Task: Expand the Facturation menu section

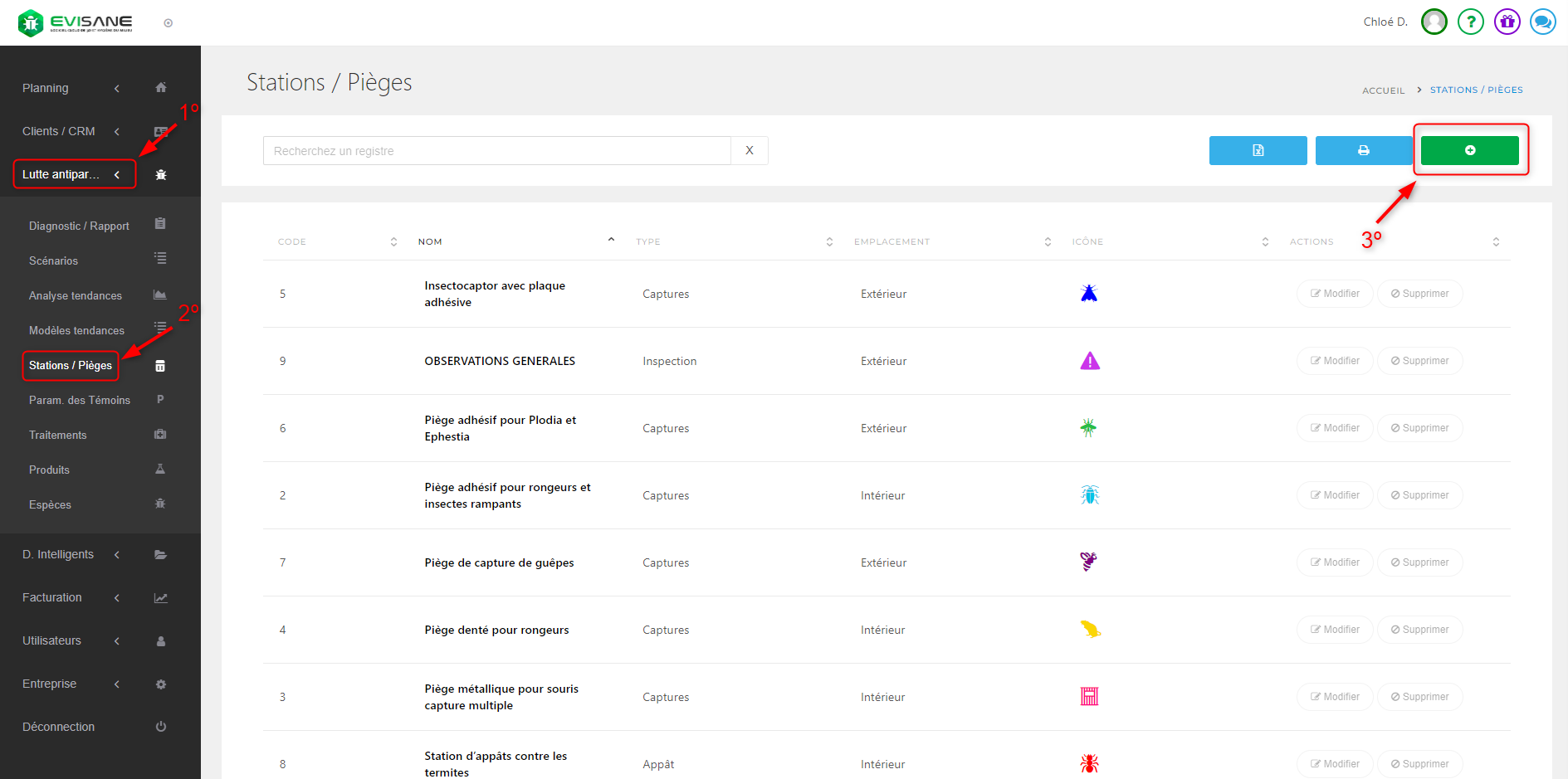Action: click(x=71, y=597)
